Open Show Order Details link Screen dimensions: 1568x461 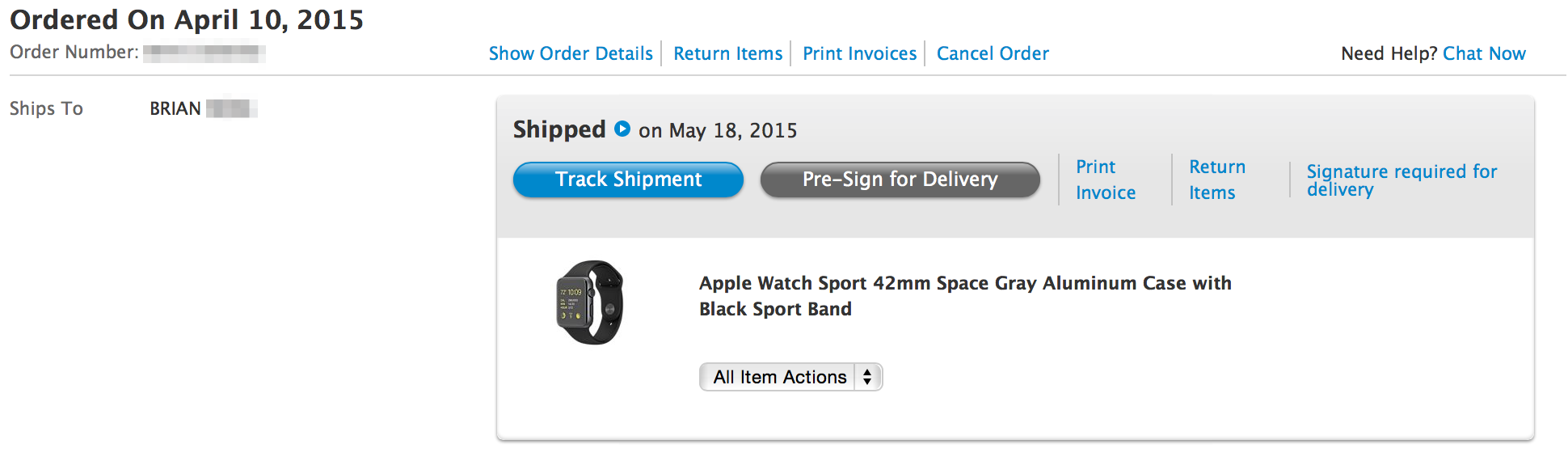(x=571, y=53)
